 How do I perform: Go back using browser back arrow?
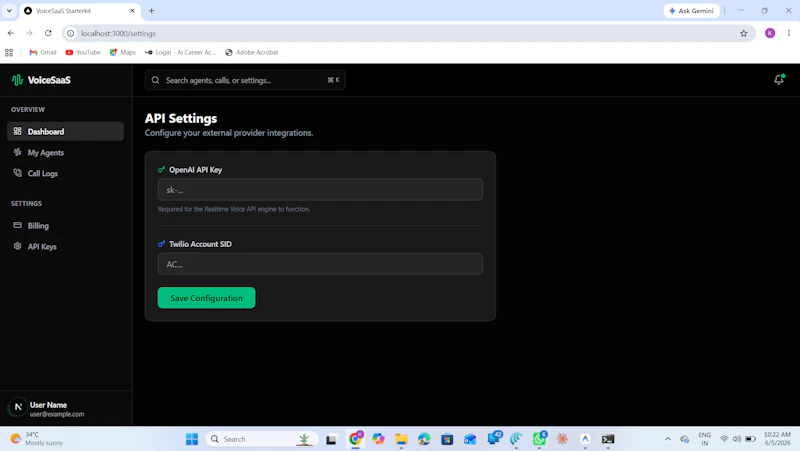coord(11,33)
